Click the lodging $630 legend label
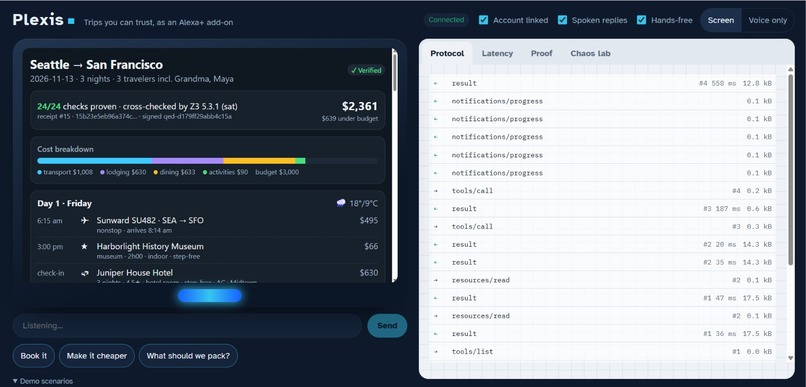Image resolution: width=806 pixels, height=387 pixels. tap(123, 172)
